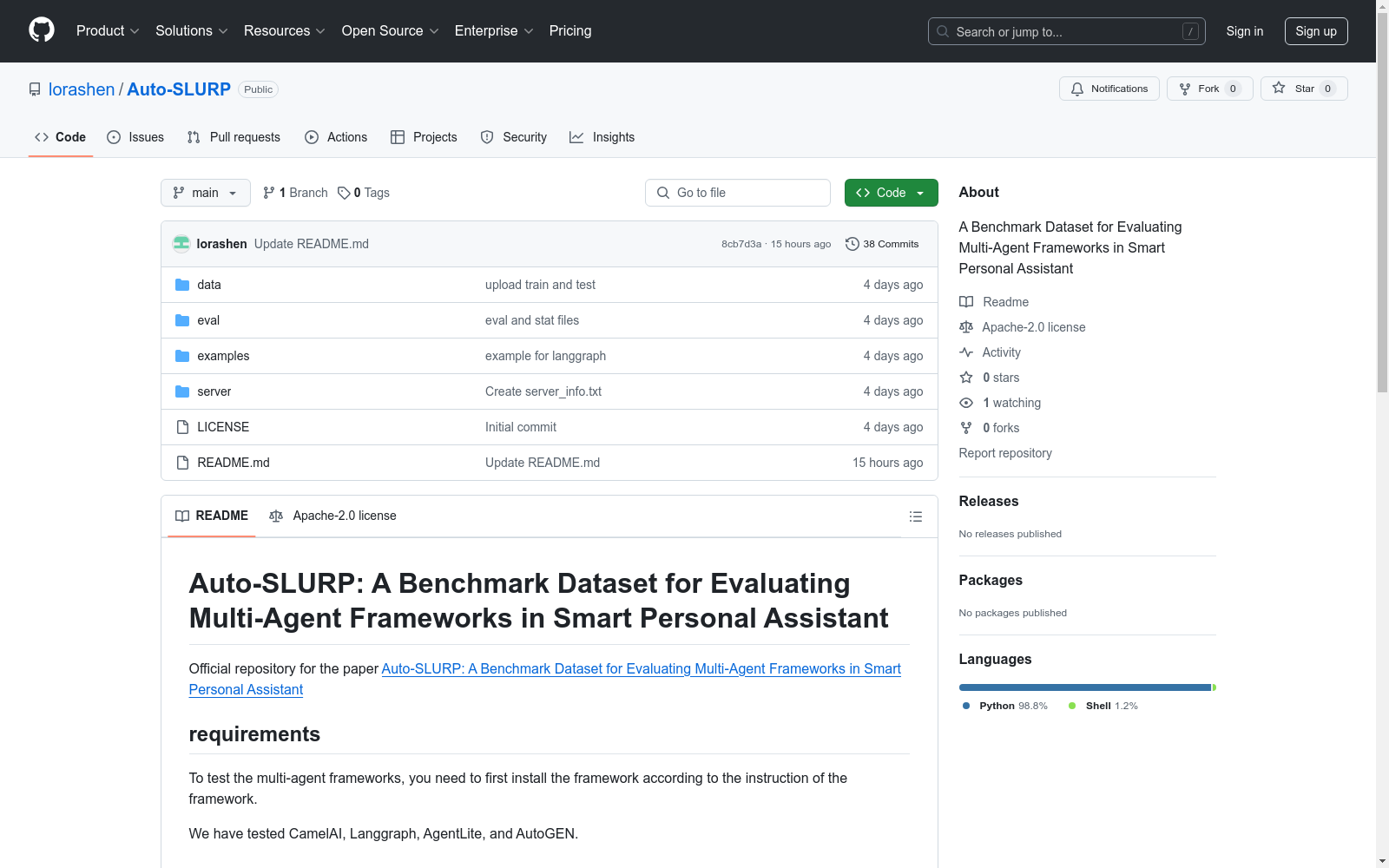
Task: Click the shield icon on Security tab
Action: tap(487, 137)
